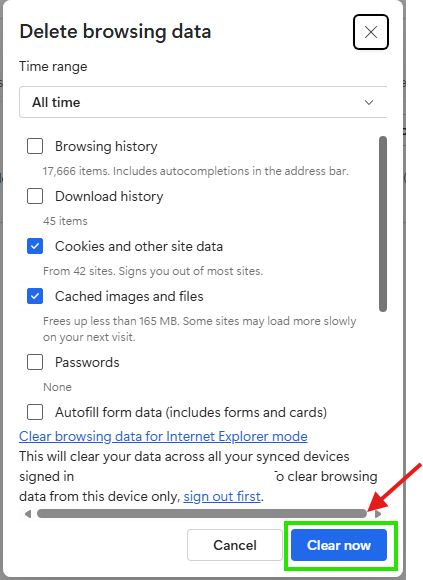The height and width of the screenshot is (580, 423).
Task: Click the Cancel button
Action: (235, 545)
